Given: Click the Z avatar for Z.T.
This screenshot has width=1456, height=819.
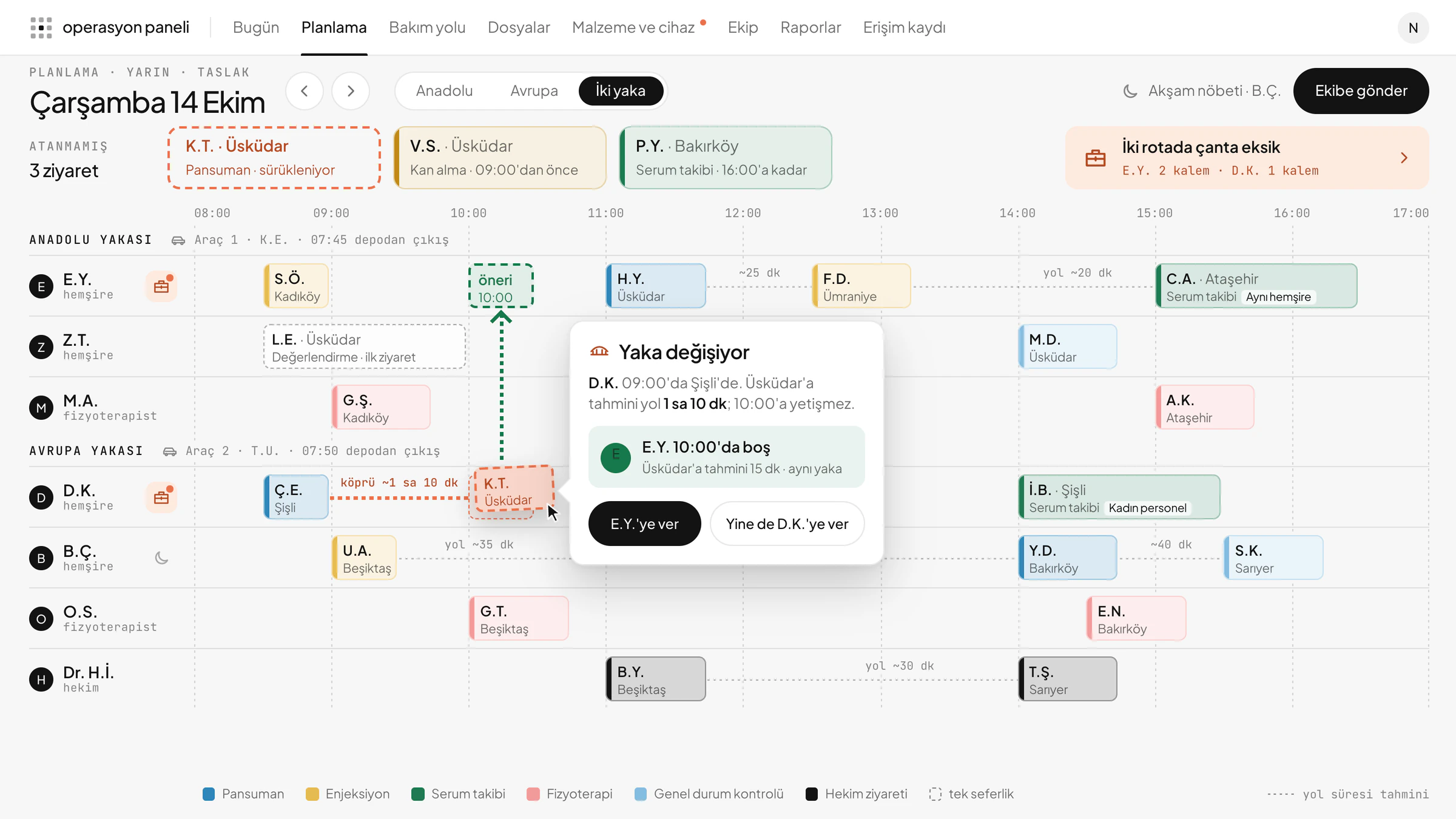Looking at the screenshot, I should (x=41, y=347).
